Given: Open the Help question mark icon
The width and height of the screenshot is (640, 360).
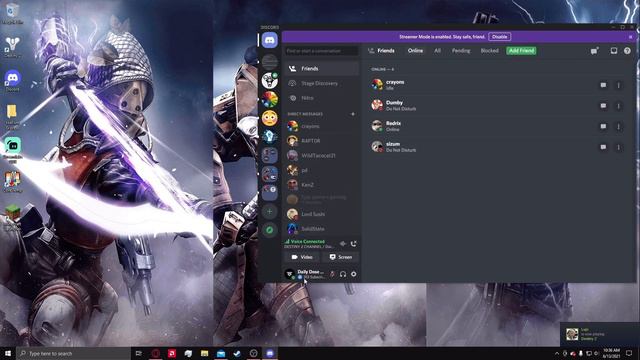Looking at the screenshot, I should pos(627,51).
